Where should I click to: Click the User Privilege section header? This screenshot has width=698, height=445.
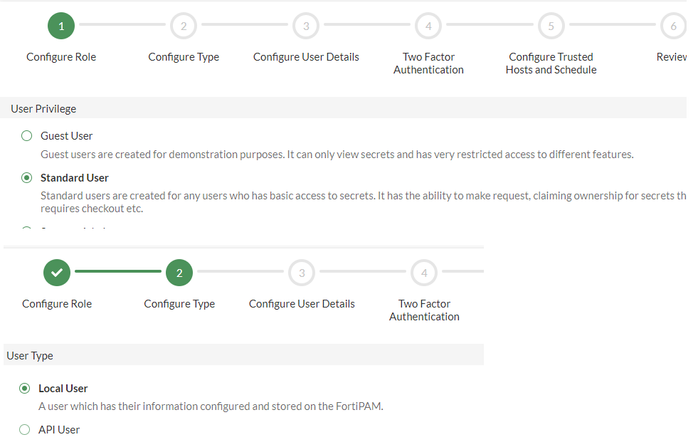[43, 108]
